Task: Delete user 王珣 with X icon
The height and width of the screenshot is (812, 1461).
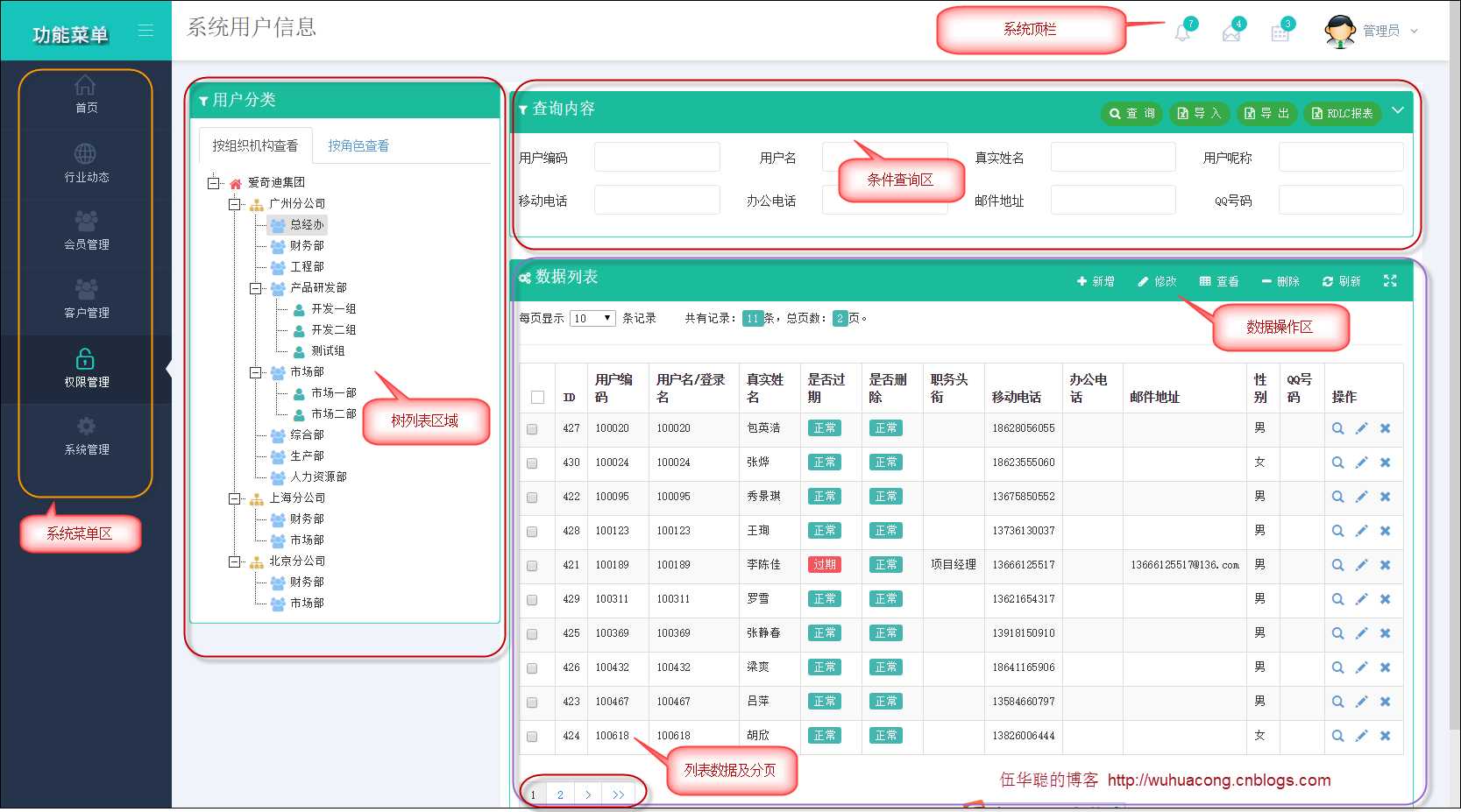Action: point(1385,531)
